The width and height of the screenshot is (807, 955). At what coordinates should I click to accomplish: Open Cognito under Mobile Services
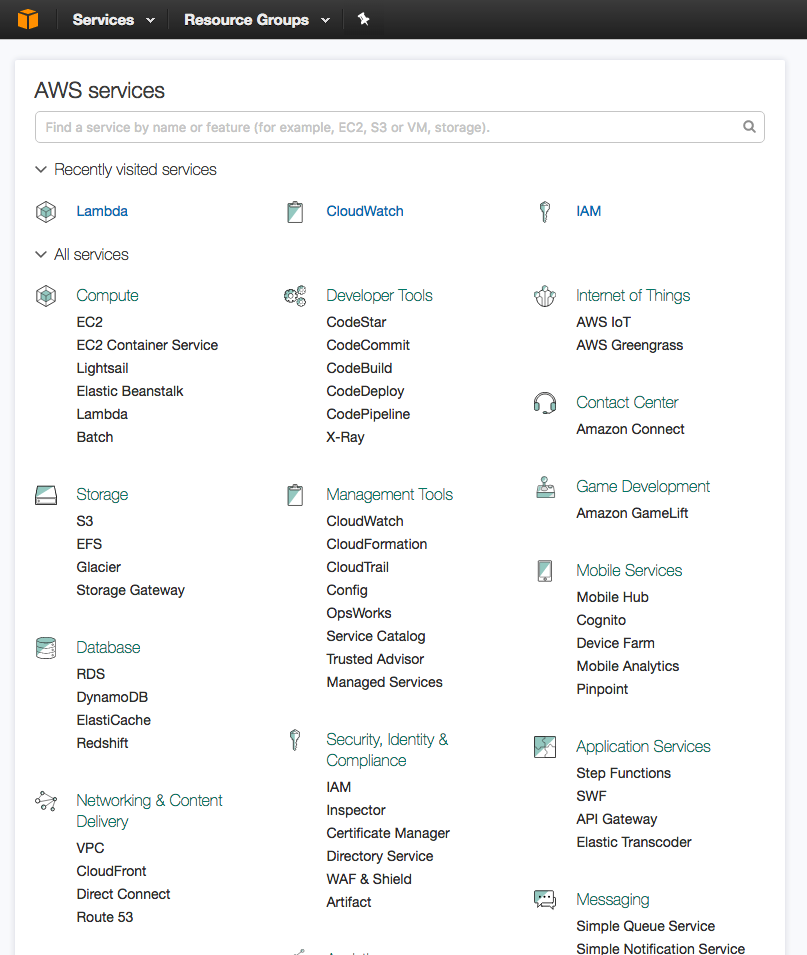click(x=601, y=620)
